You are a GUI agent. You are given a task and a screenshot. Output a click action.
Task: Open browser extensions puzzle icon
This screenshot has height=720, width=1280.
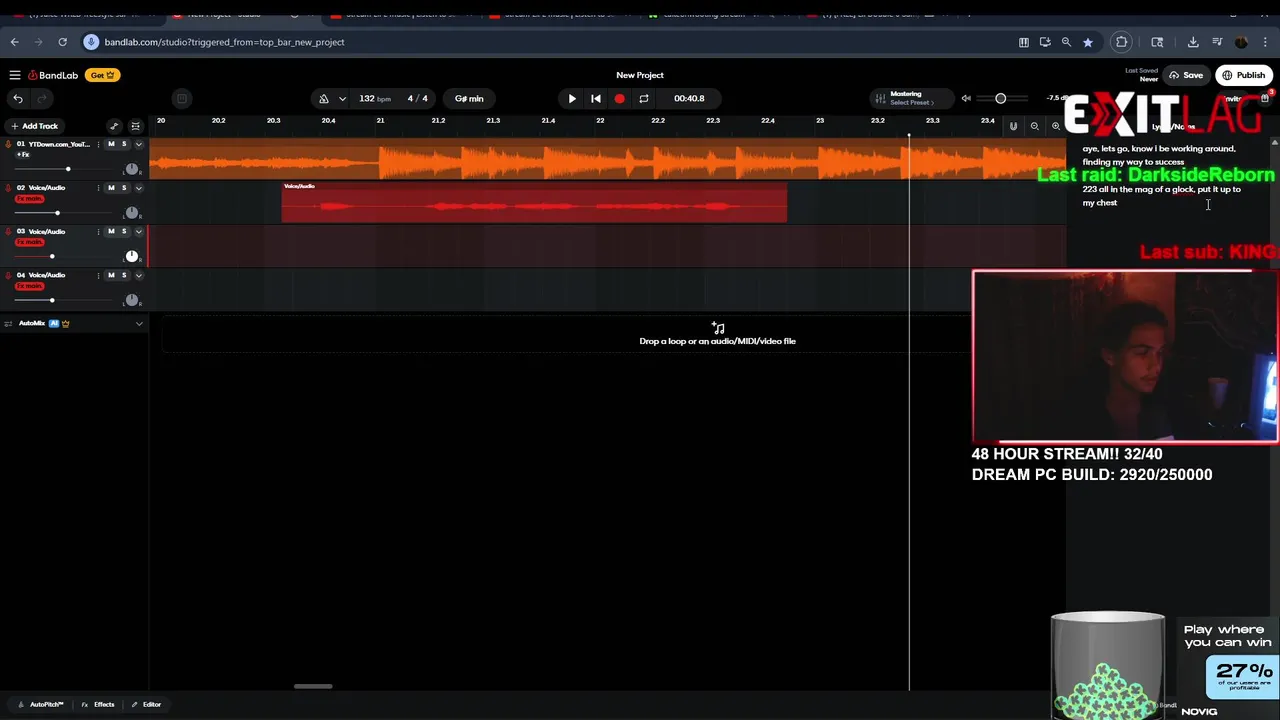tap(1122, 42)
